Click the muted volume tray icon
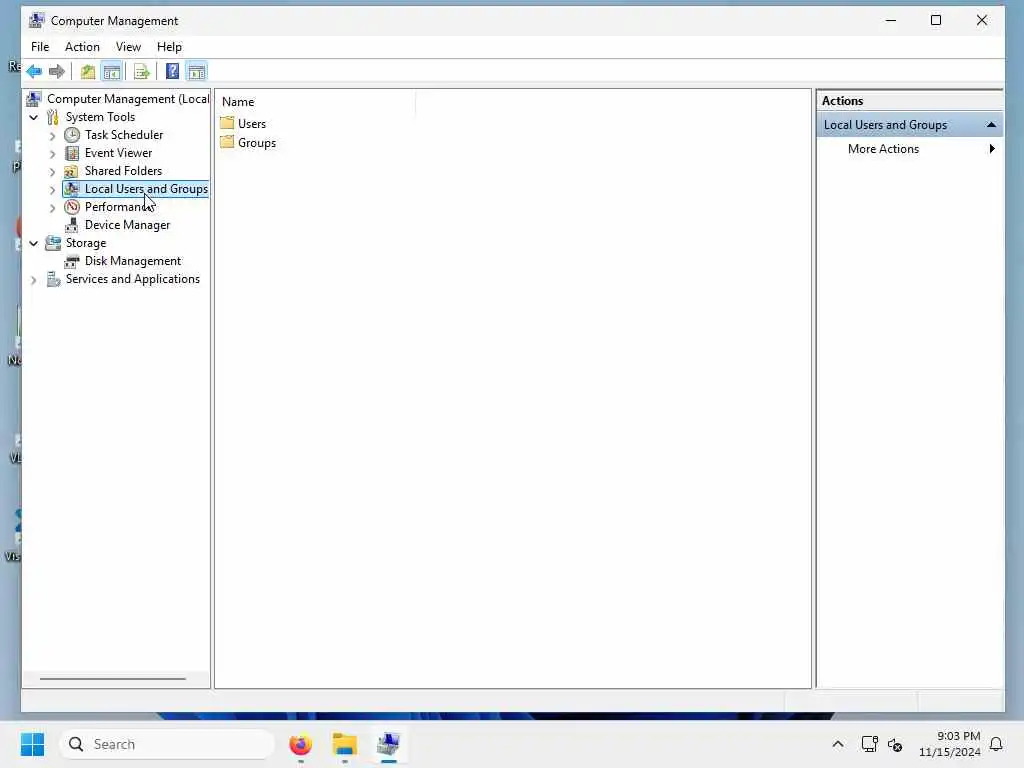 click(x=895, y=744)
